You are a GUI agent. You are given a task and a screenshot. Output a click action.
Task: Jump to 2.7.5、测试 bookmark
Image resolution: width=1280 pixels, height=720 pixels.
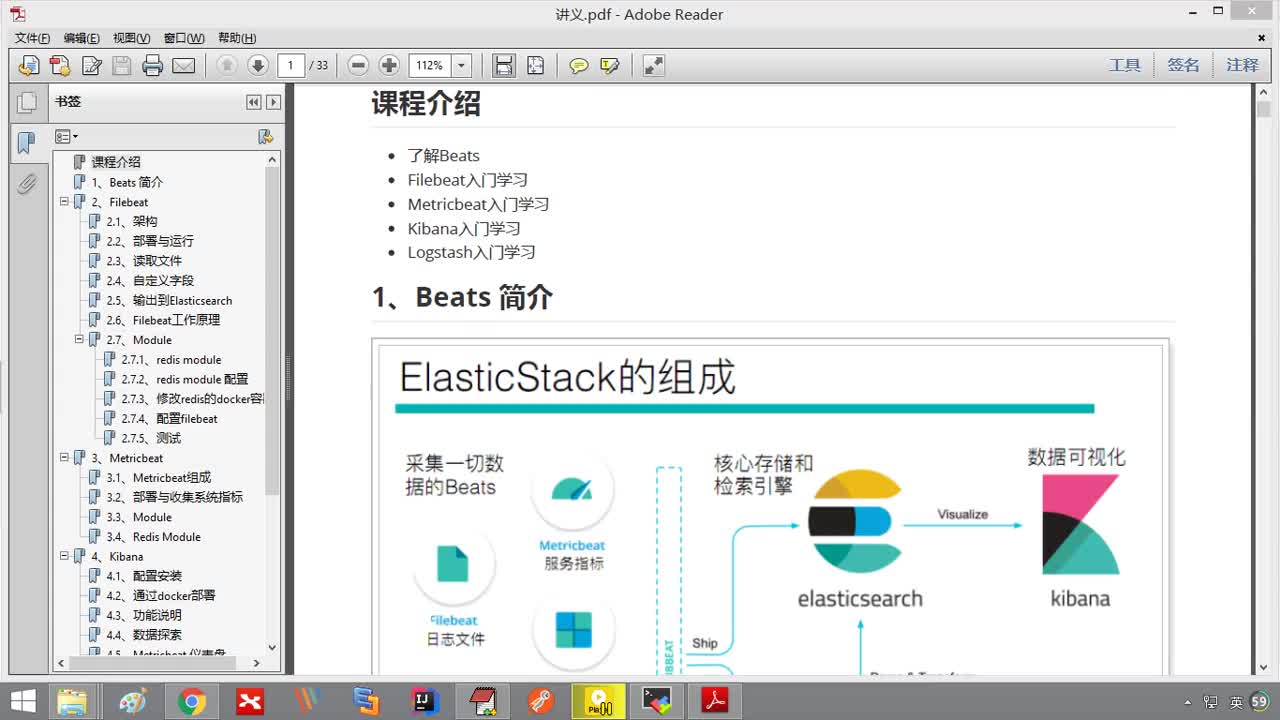pyautogui.click(x=151, y=438)
